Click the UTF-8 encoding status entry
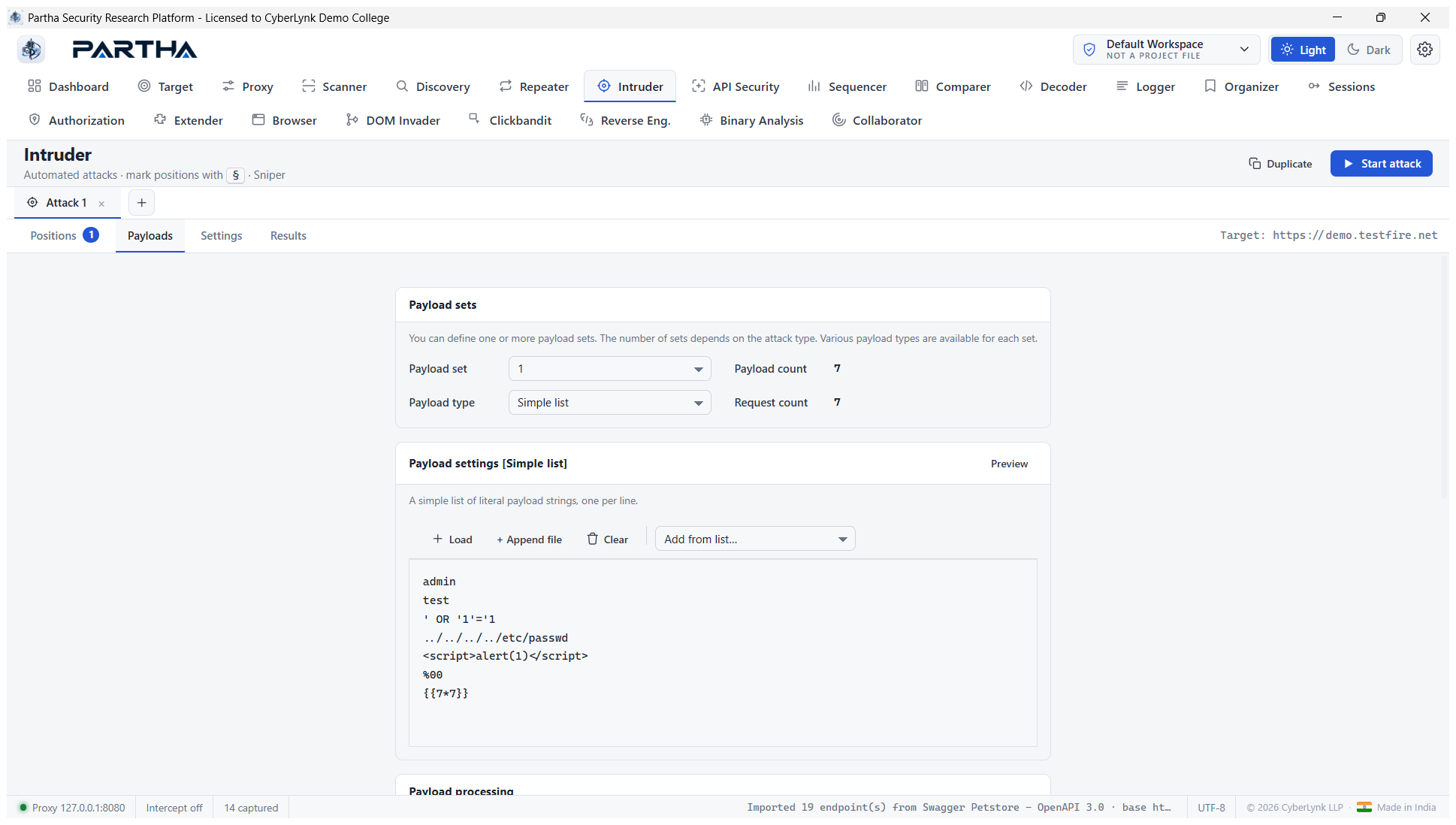Viewport: 1456px width, 825px height. 1211,808
